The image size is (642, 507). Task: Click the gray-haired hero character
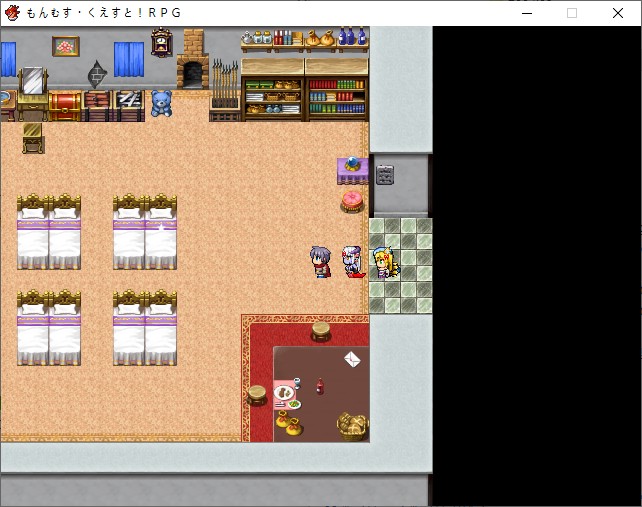point(320,262)
